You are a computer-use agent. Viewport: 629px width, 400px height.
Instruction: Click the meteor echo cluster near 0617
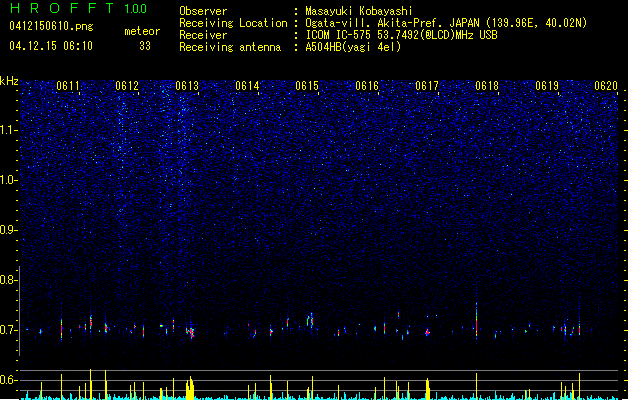click(428, 332)
